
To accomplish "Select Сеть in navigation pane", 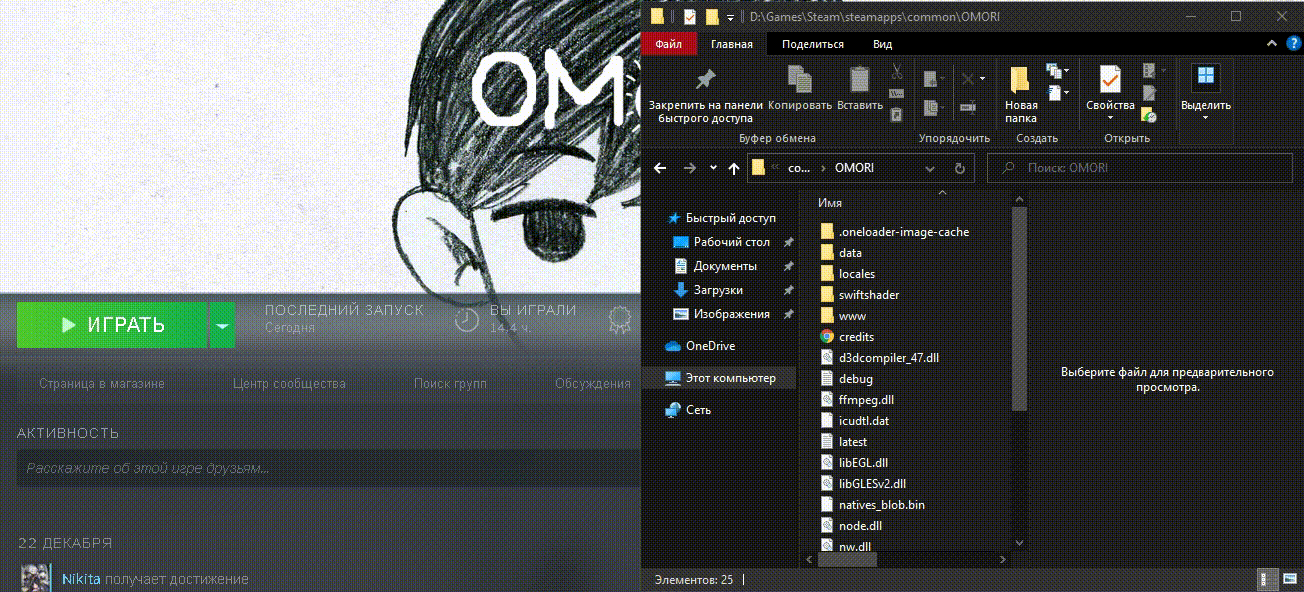I will (699, 410).
